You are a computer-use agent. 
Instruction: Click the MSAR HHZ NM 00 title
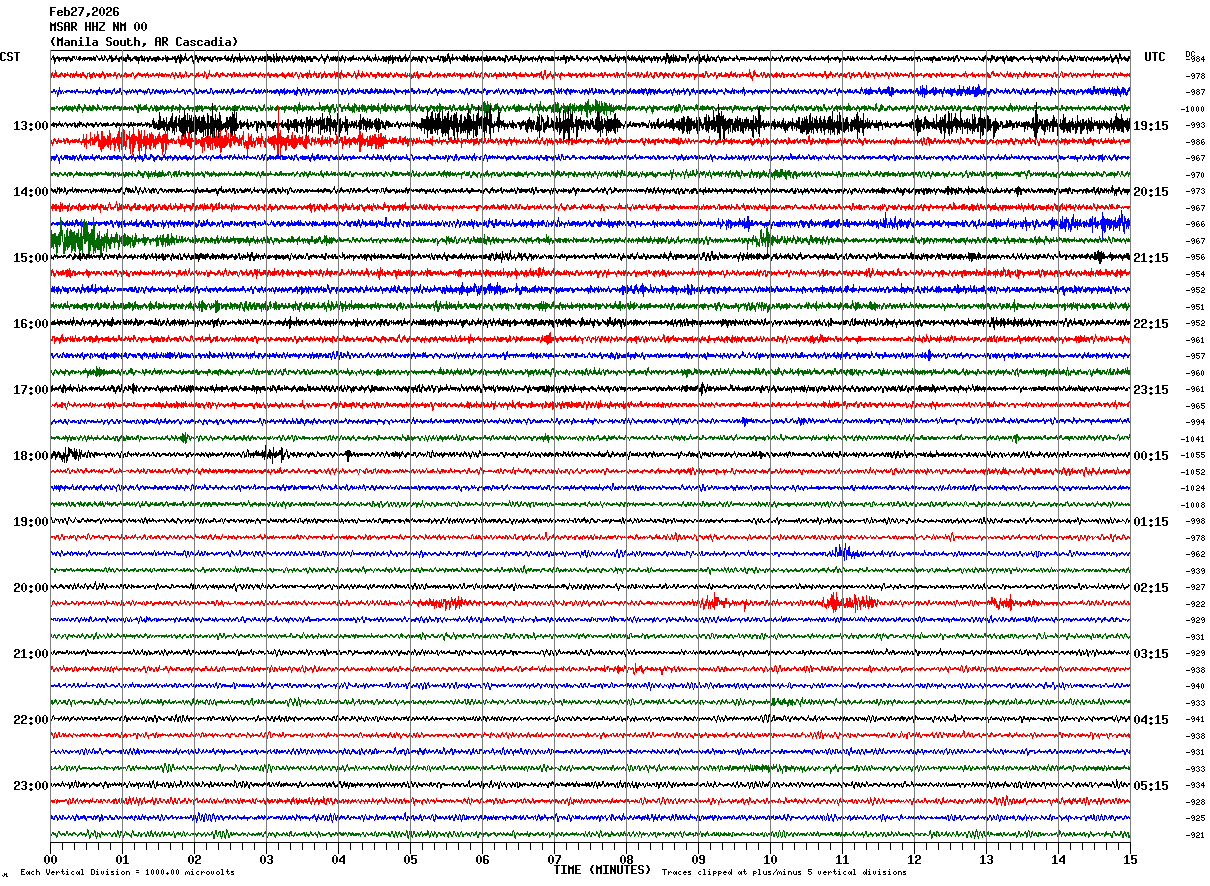[x=98, y=27]
